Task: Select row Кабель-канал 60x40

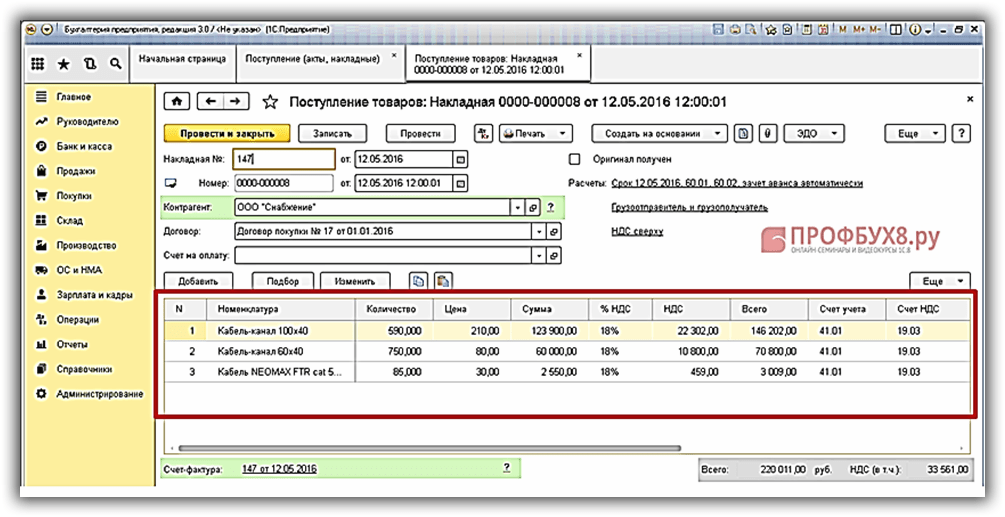Action: [x=566, y=351]
